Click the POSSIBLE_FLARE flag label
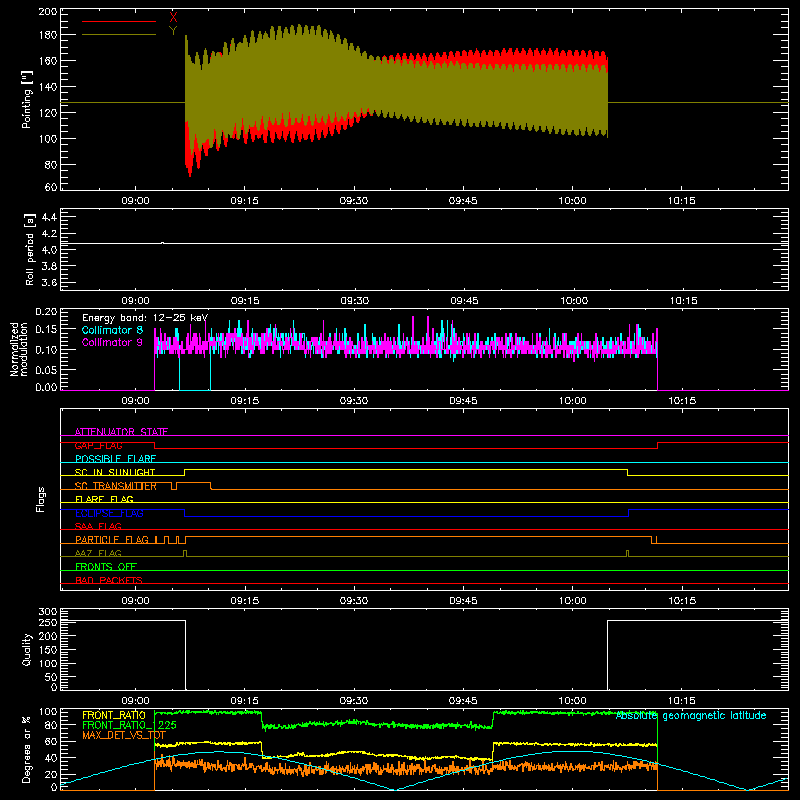This screenshot has width=800, height=800. (x=115, y=459)
